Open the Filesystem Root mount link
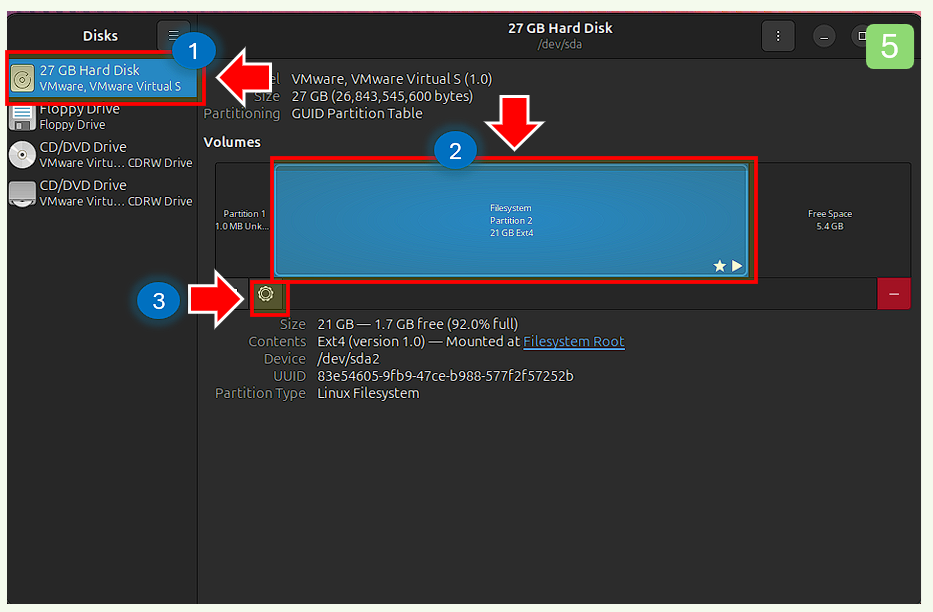933x612 pixels. [x=574, y=341]
